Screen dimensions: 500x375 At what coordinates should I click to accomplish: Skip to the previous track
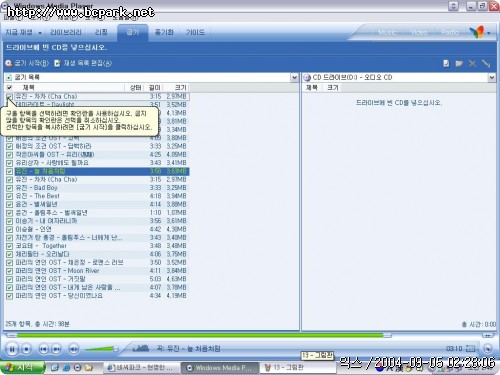43,349
